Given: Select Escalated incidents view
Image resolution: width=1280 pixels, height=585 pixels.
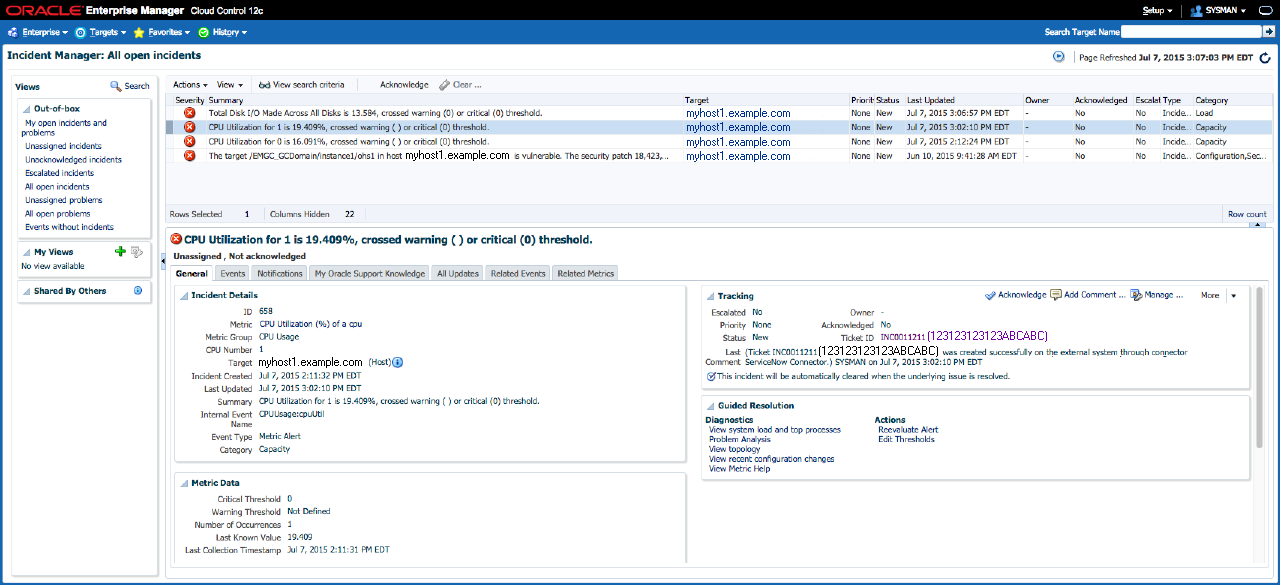Looking at the screenshot, I should [x=59, y=173].
